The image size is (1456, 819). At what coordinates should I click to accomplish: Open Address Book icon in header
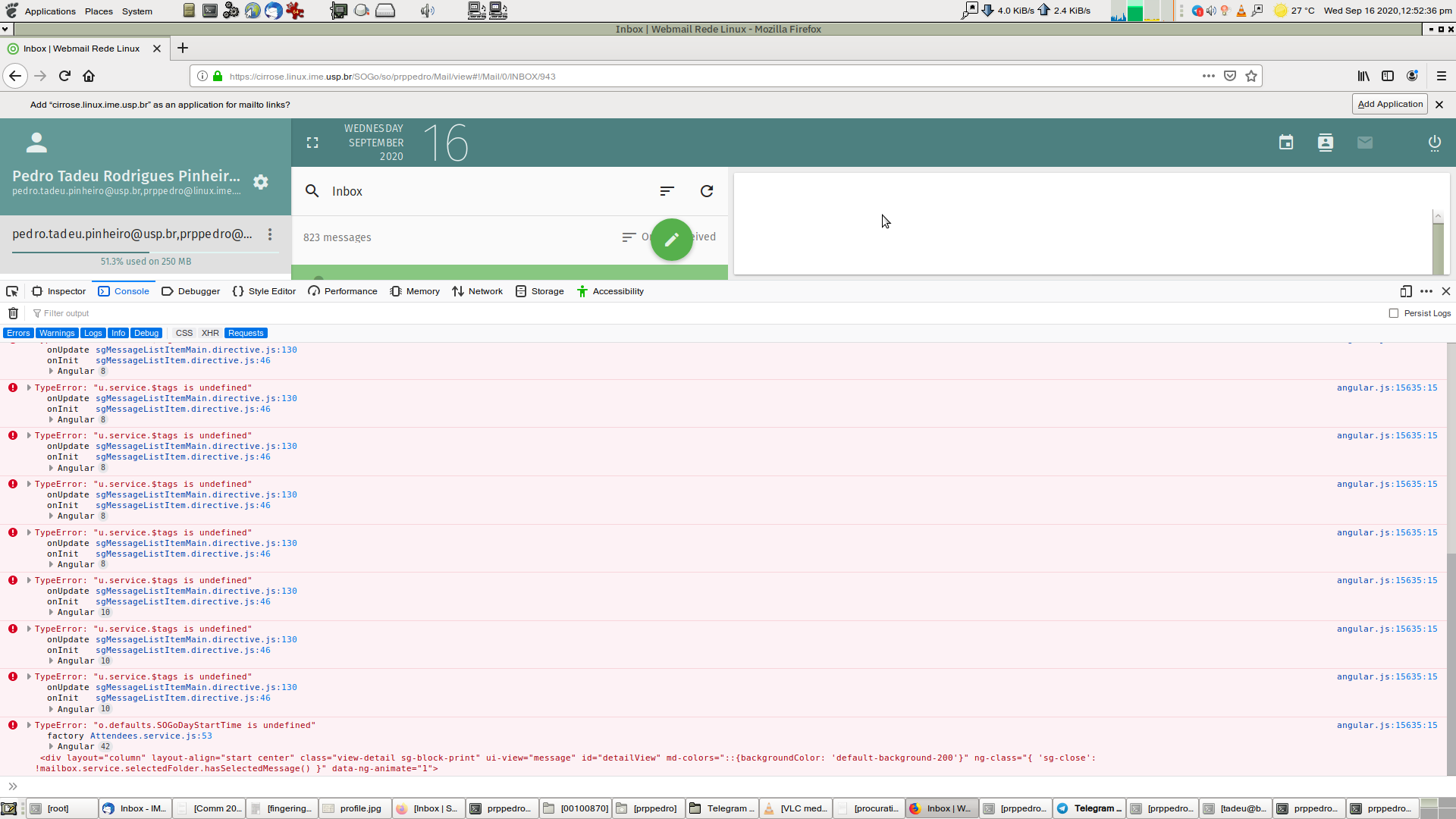point(1325,143)
